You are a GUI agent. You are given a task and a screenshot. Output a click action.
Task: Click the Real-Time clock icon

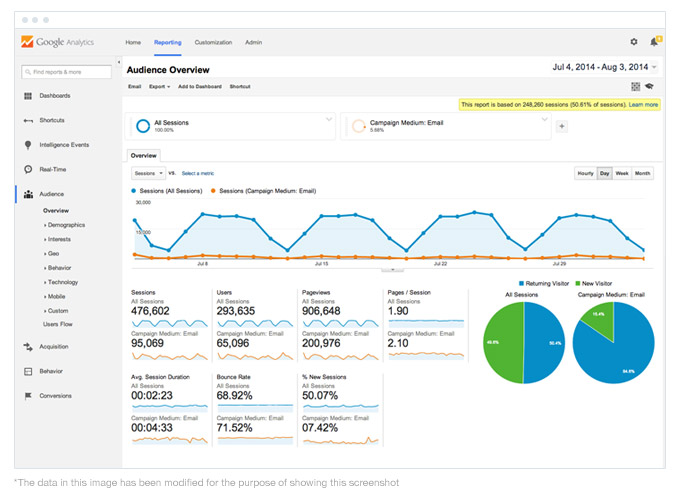click(28, 169)
